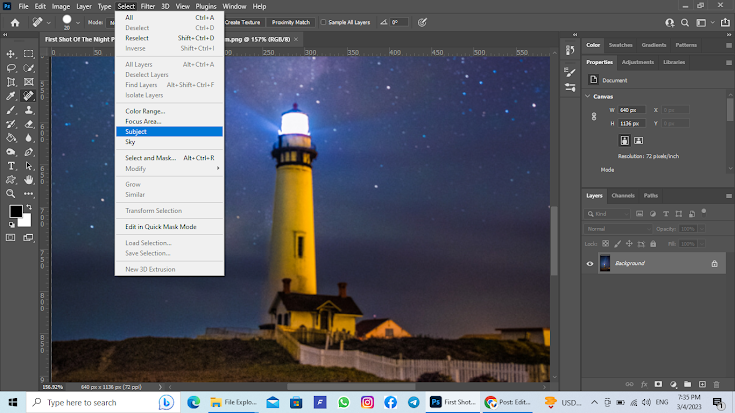The width and height of the screenshot is (735, 413).
Task: Click the background color swatch
Action: (26, 221)
